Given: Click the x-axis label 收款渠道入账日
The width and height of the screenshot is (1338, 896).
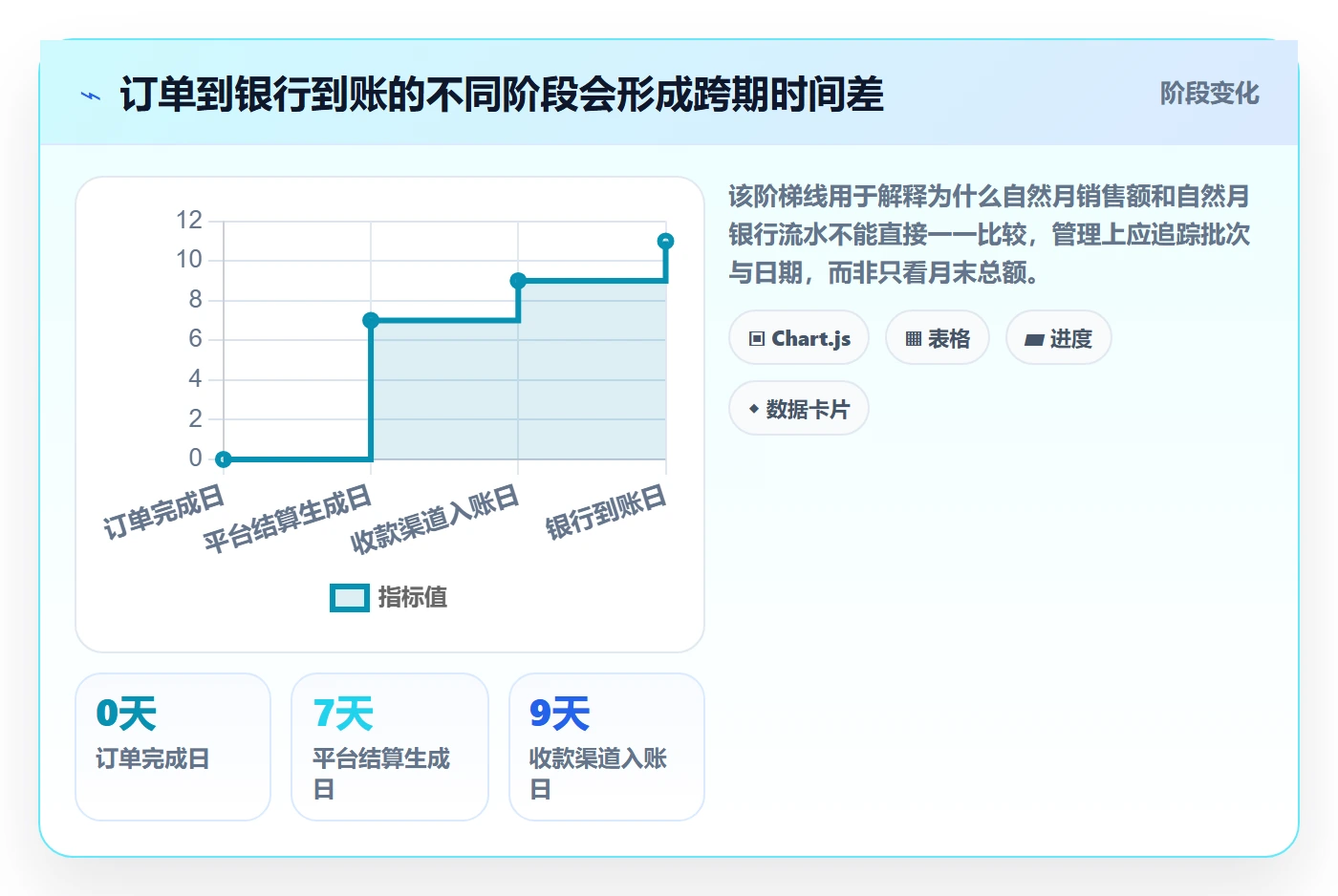Looking at the screenshot, I should click(x=435, y=519).
